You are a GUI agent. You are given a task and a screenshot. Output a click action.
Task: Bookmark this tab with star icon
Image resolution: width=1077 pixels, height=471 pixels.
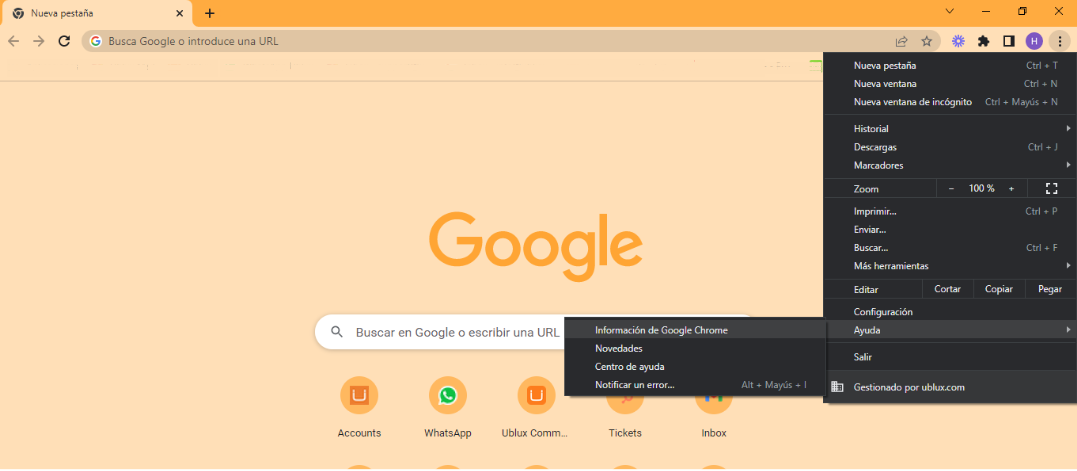pos(927,41)
